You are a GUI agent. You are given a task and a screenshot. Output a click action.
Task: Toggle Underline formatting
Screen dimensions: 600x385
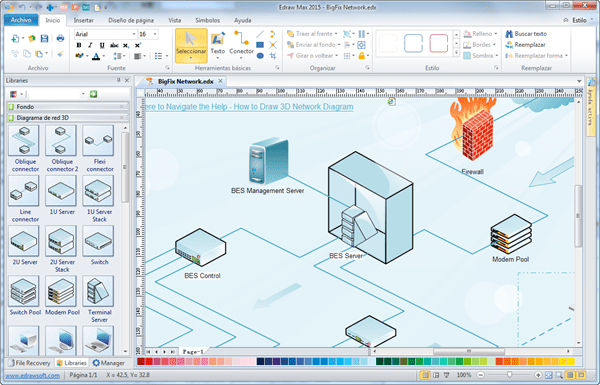tap(102, 45)
